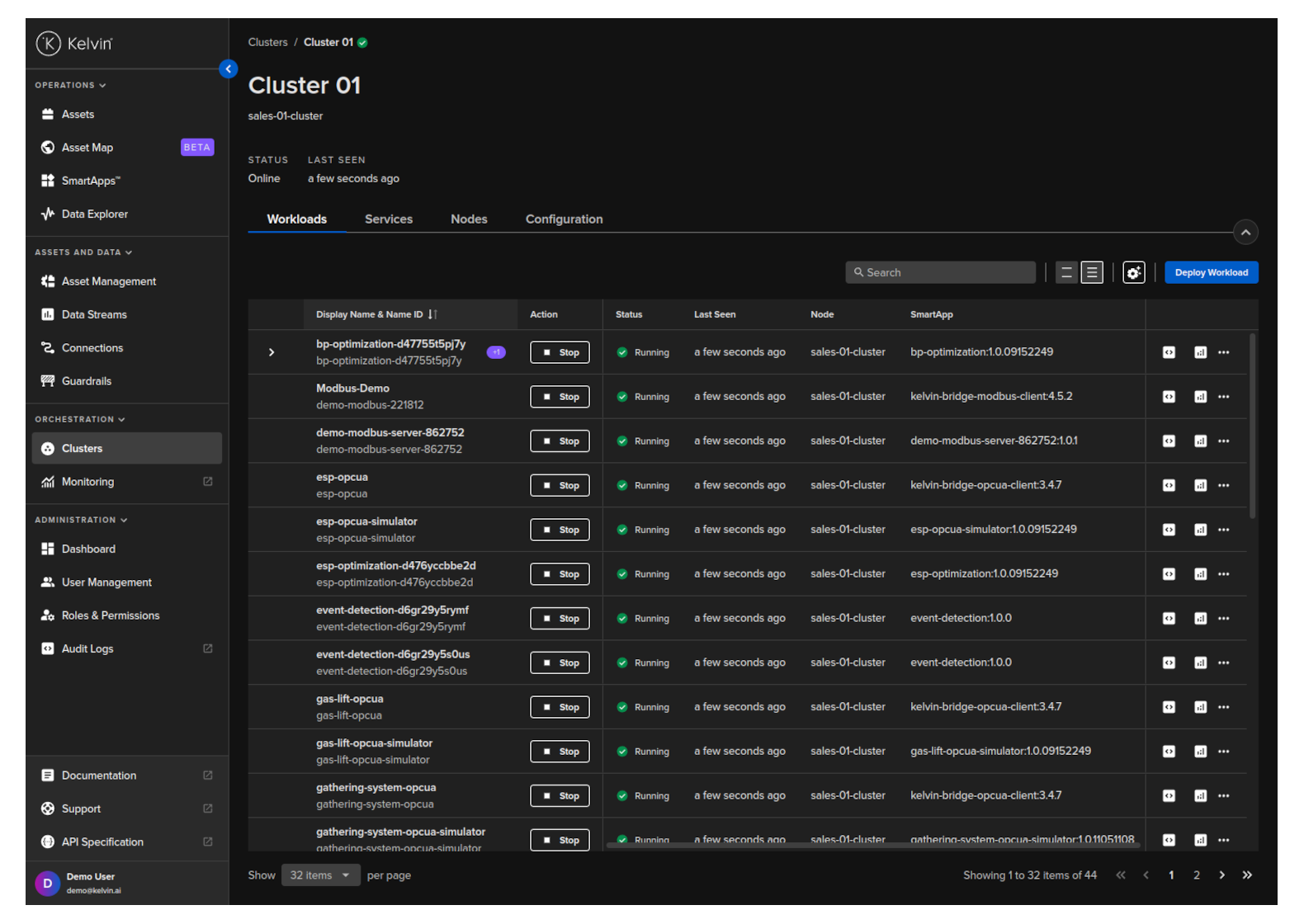The height and width of the screenshot is (924, 1304).
Task: Open the Configuration tab
Action: point(564,219)
